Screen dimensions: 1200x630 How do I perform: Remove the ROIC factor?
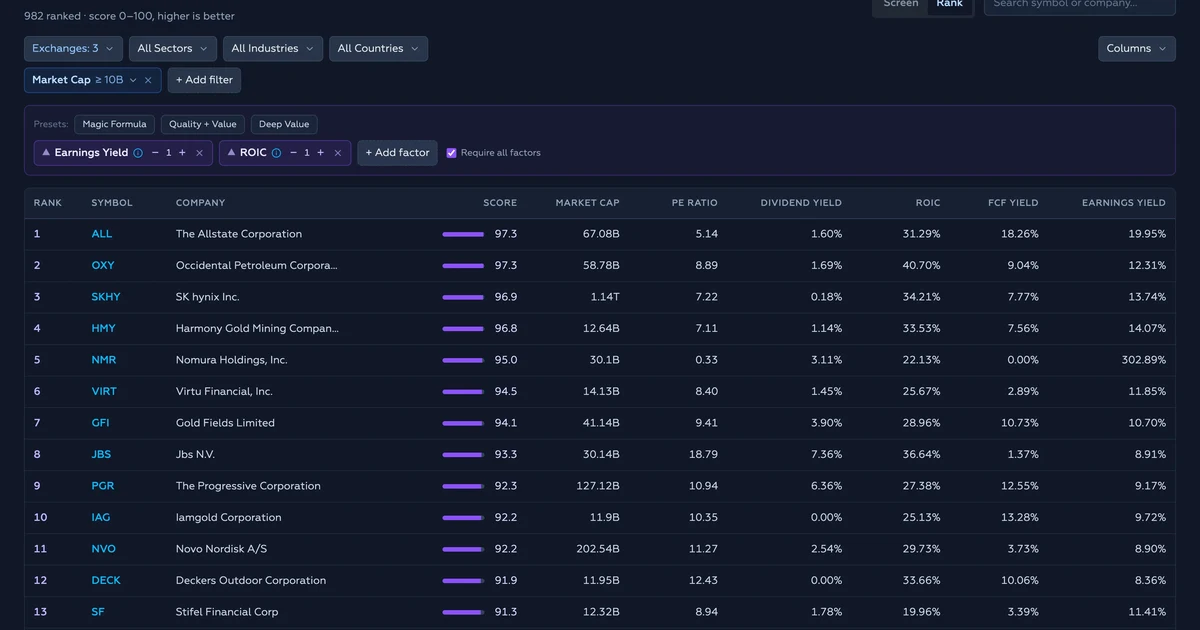coord(338,153)
